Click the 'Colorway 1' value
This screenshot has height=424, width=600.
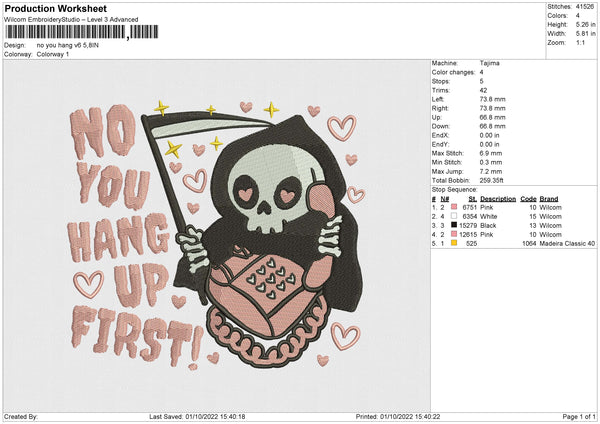coord(53,54)
